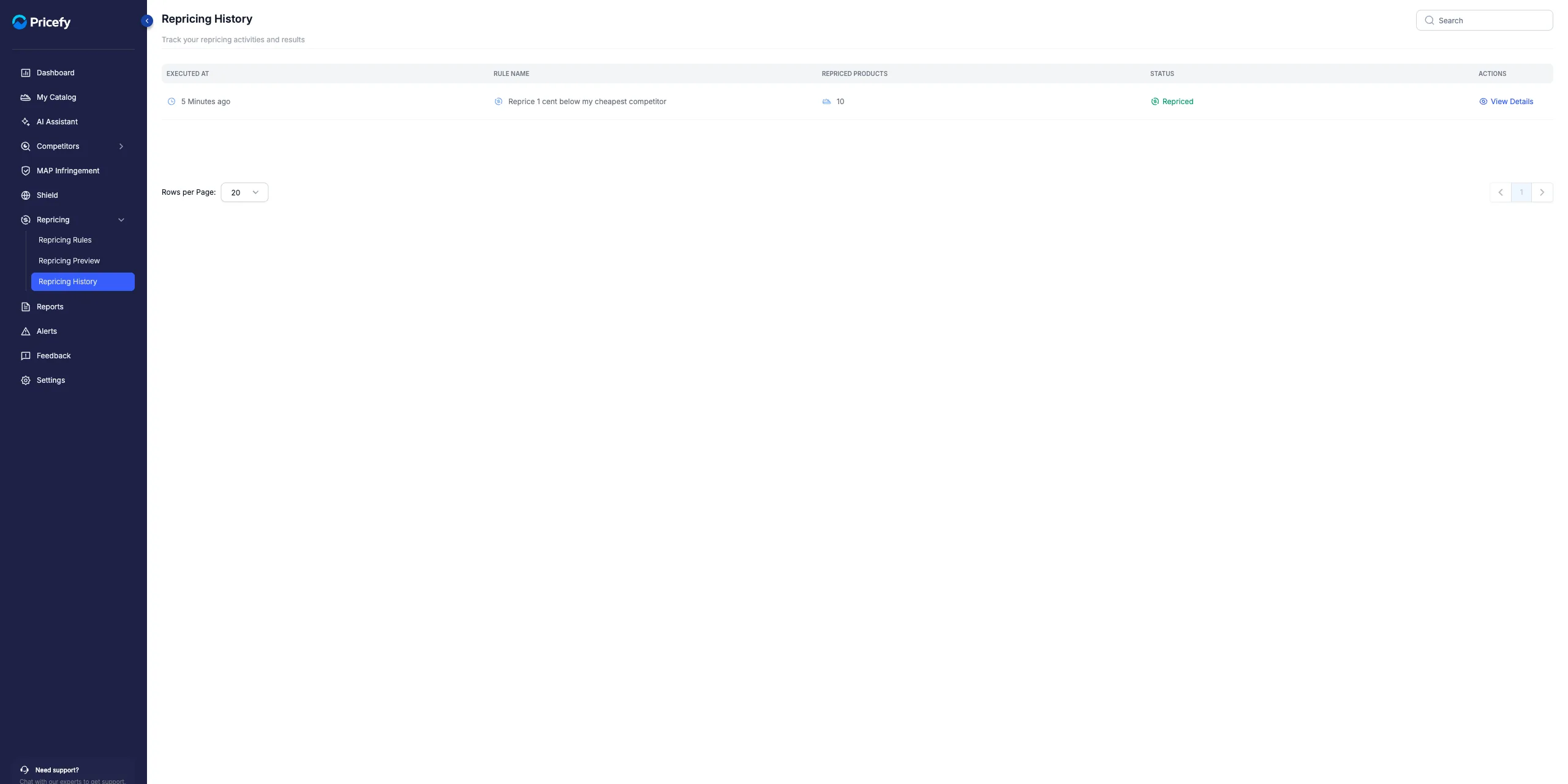Click the Shield globe icon
Viewport: 1568px width, 784px height.
(26, 195)
